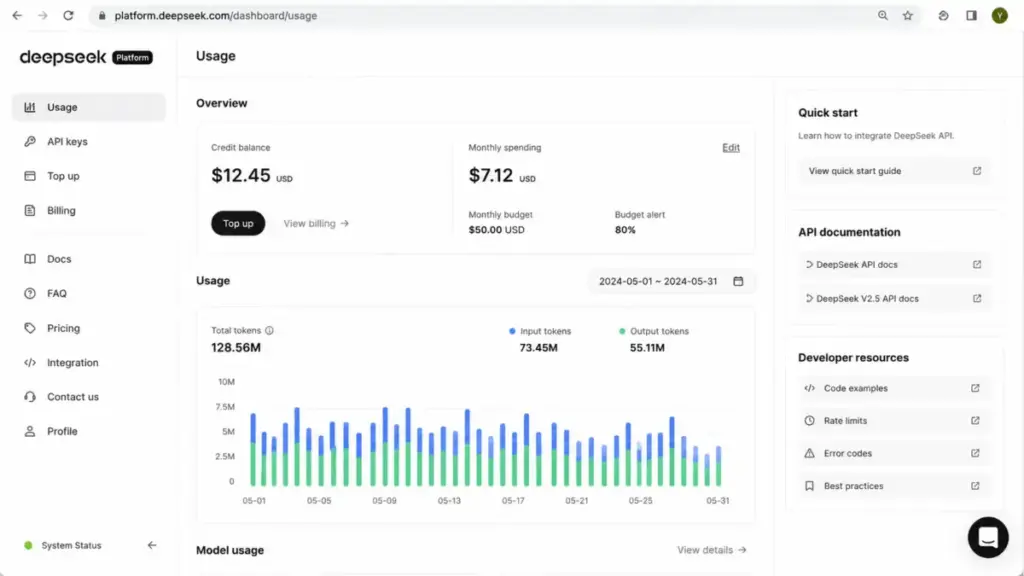Click the FAQ question mark icon

[30, 293]
